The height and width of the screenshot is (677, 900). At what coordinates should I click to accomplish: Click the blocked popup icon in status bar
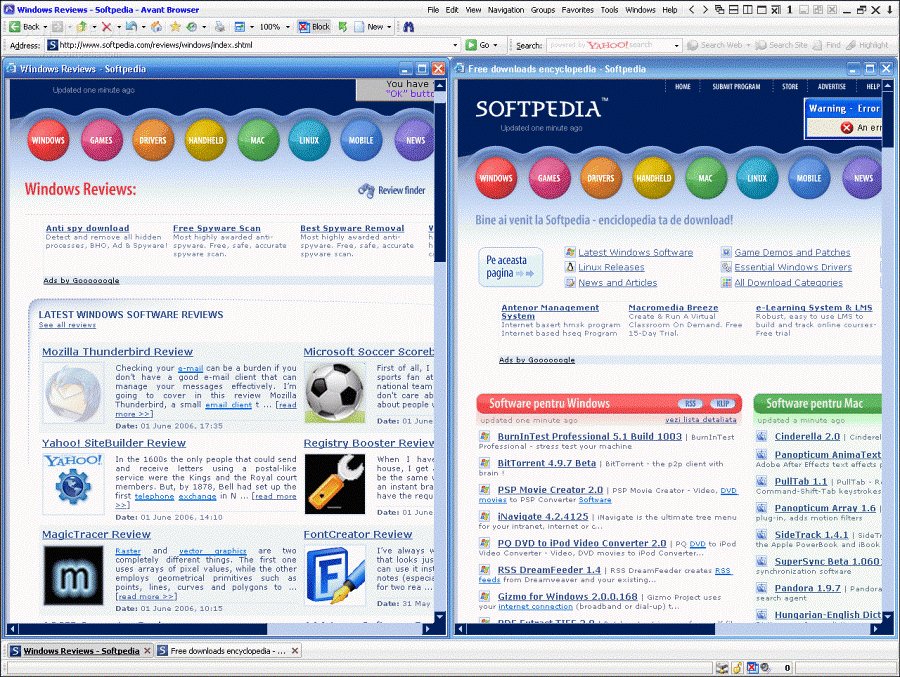point(752,667)
